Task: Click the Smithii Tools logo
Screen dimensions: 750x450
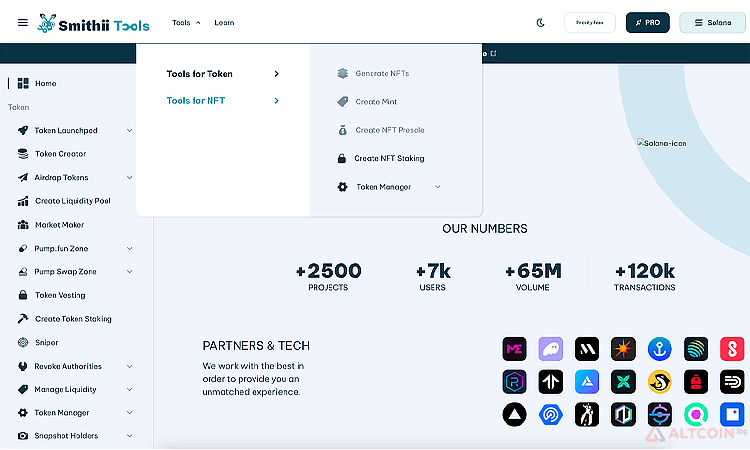Action: [x=94, y=23]
